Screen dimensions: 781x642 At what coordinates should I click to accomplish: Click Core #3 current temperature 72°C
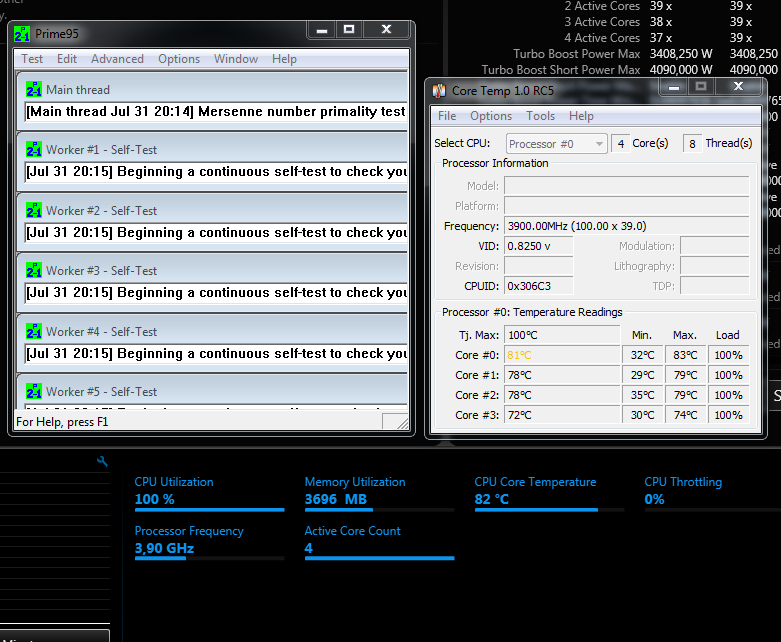pos(562,415)
